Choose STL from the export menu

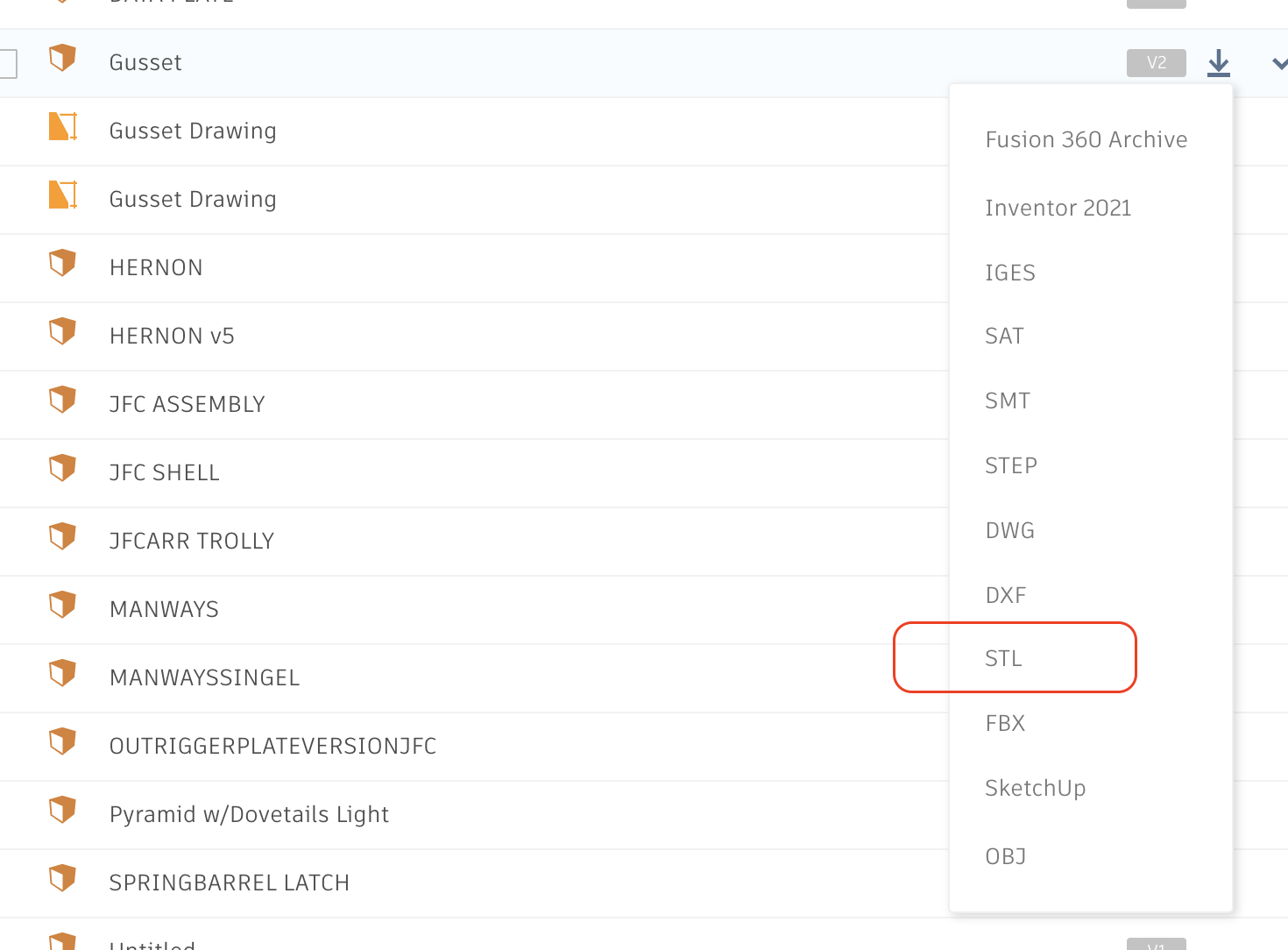1003,658
